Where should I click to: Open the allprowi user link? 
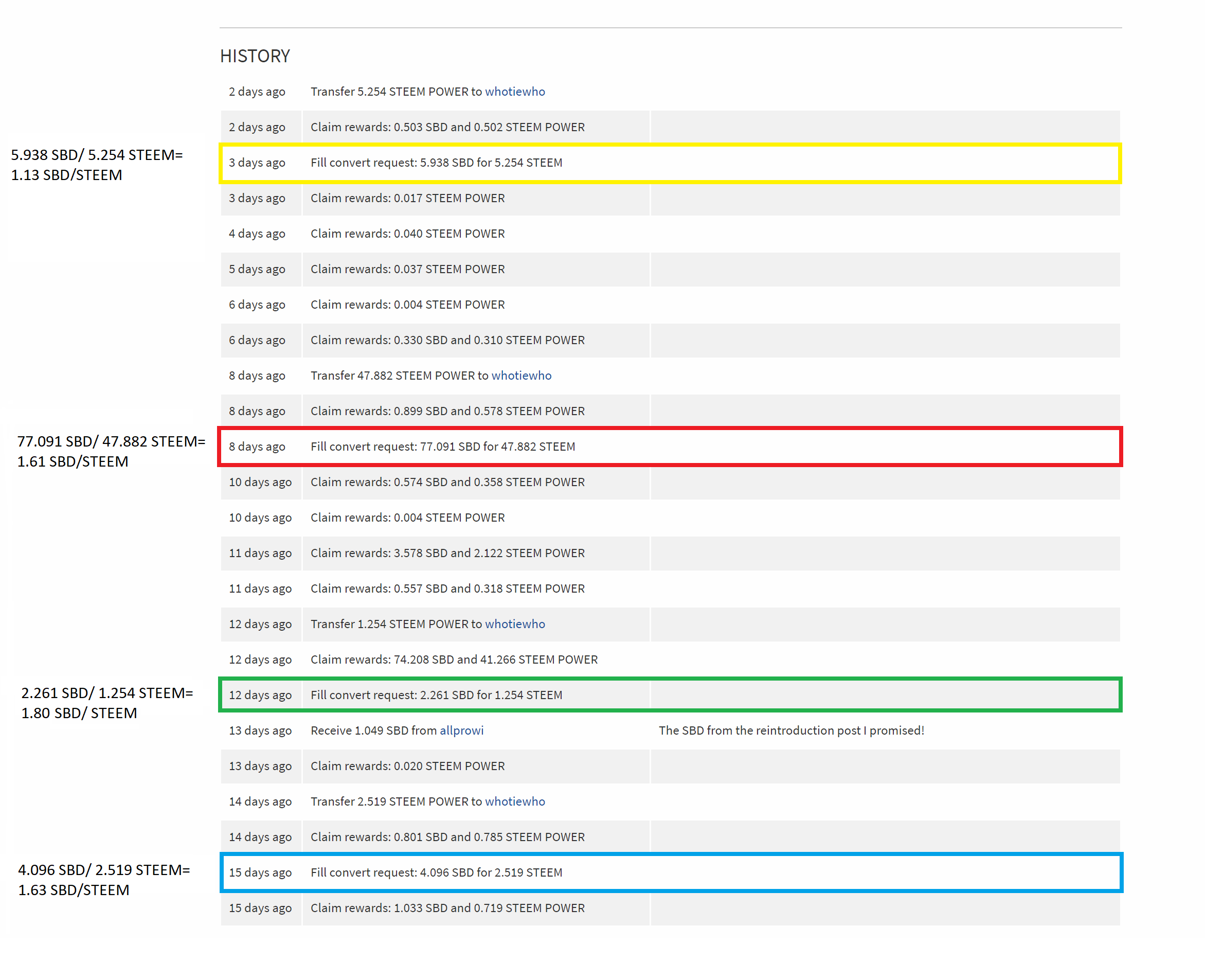click(462, 730)
